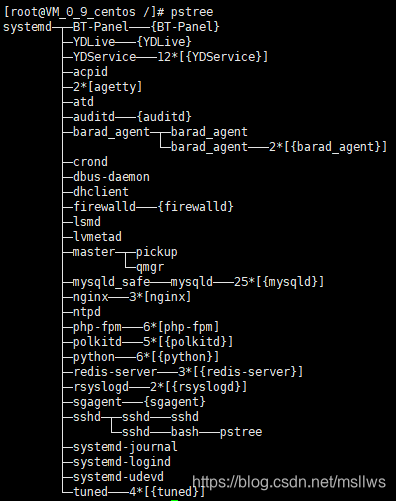Select the YDLive process node
The width and height of the screenshot is (396, 501).
(x=94, y=42)
